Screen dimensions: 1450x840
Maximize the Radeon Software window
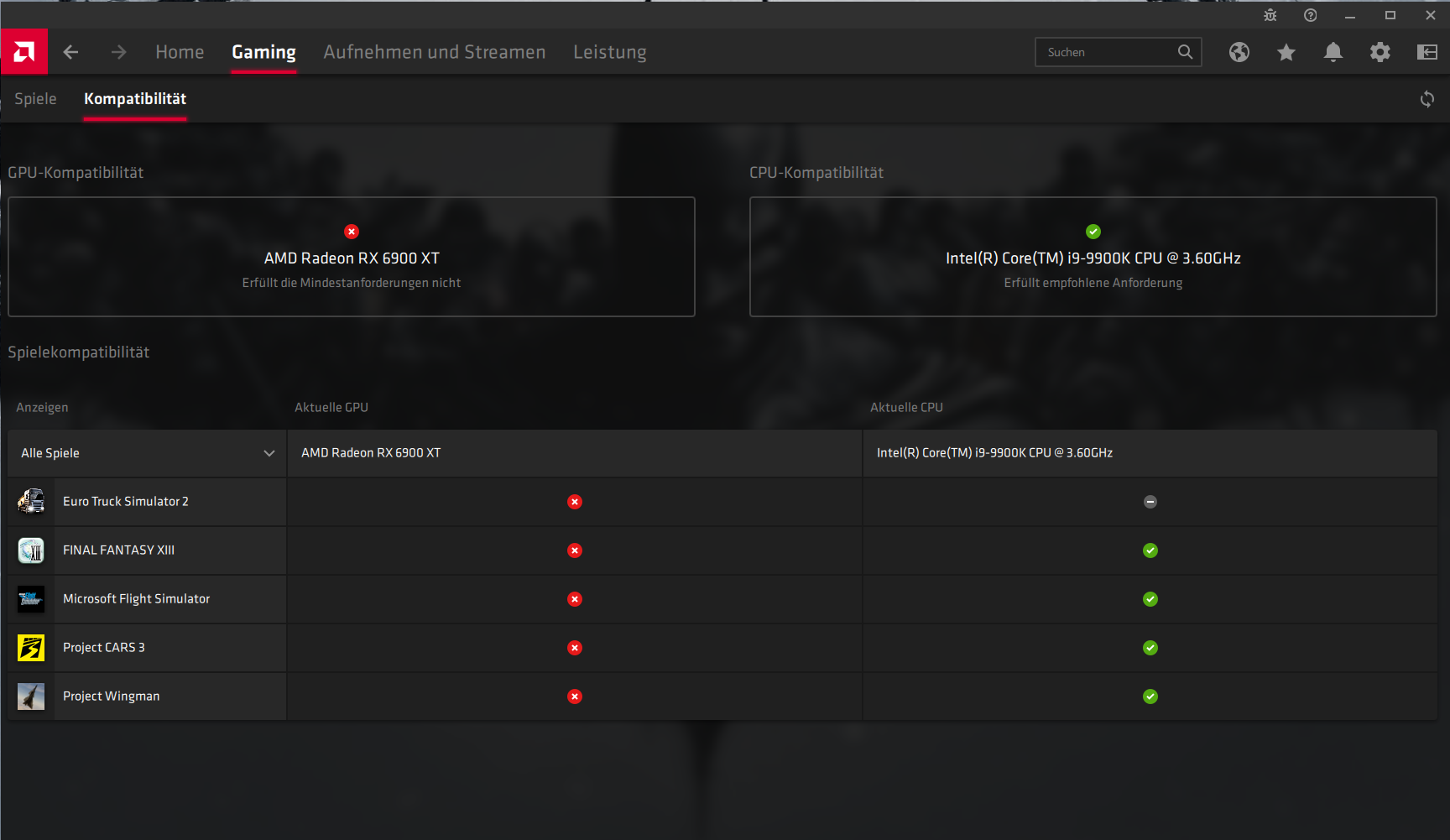1390,15
